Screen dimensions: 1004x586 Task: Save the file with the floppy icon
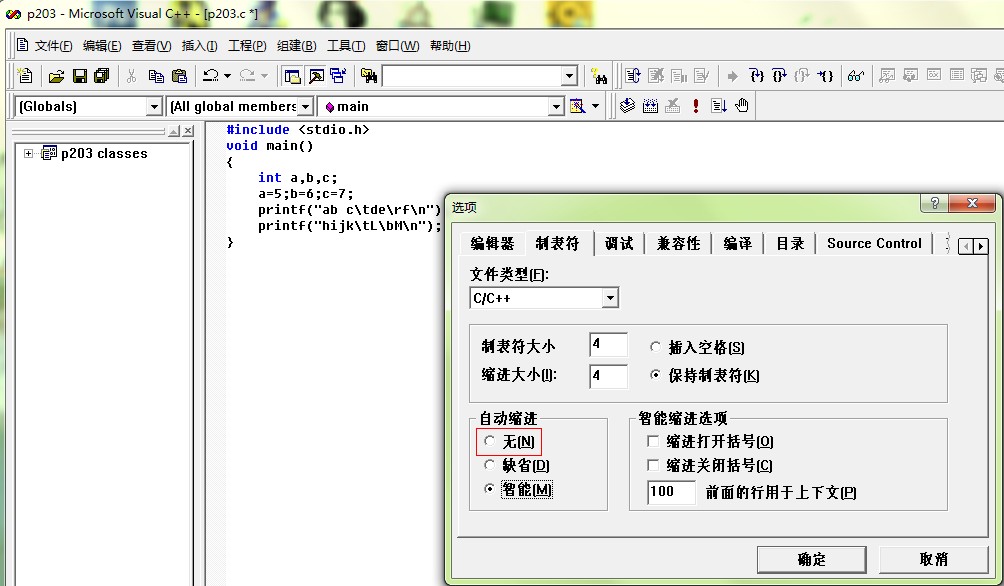pos(79,76)
